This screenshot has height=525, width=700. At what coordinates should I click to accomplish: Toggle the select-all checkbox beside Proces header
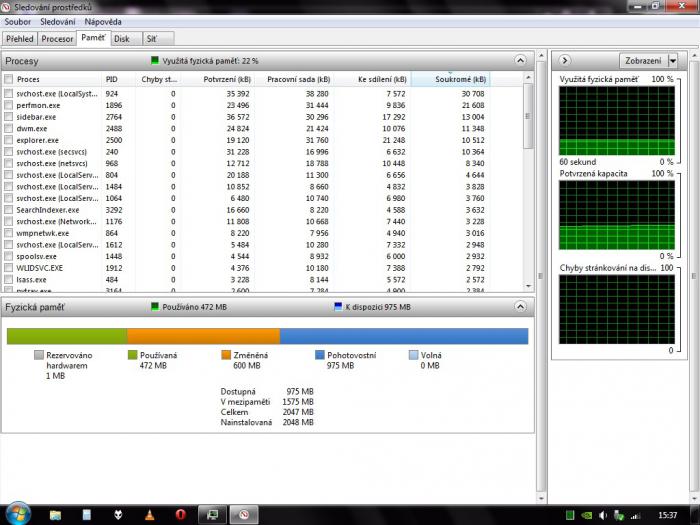click(x=9, y=79)
